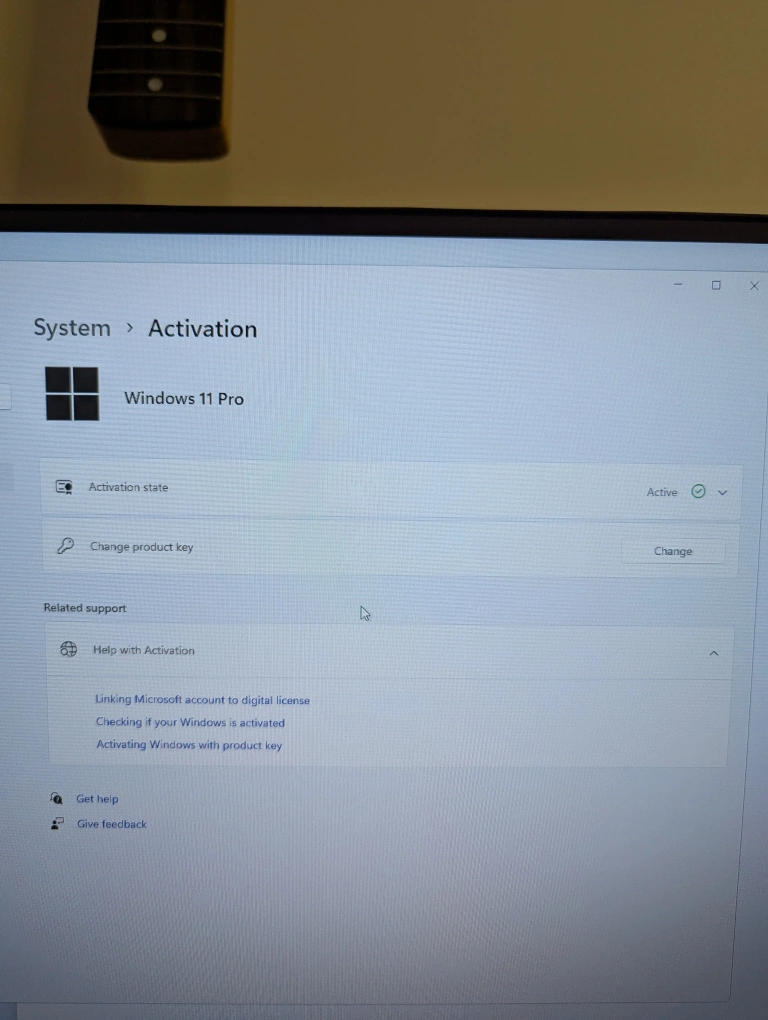Collapse the Help with Activation section
The height and width of the screenshot is (1020, 768).
tap(713, 653)
